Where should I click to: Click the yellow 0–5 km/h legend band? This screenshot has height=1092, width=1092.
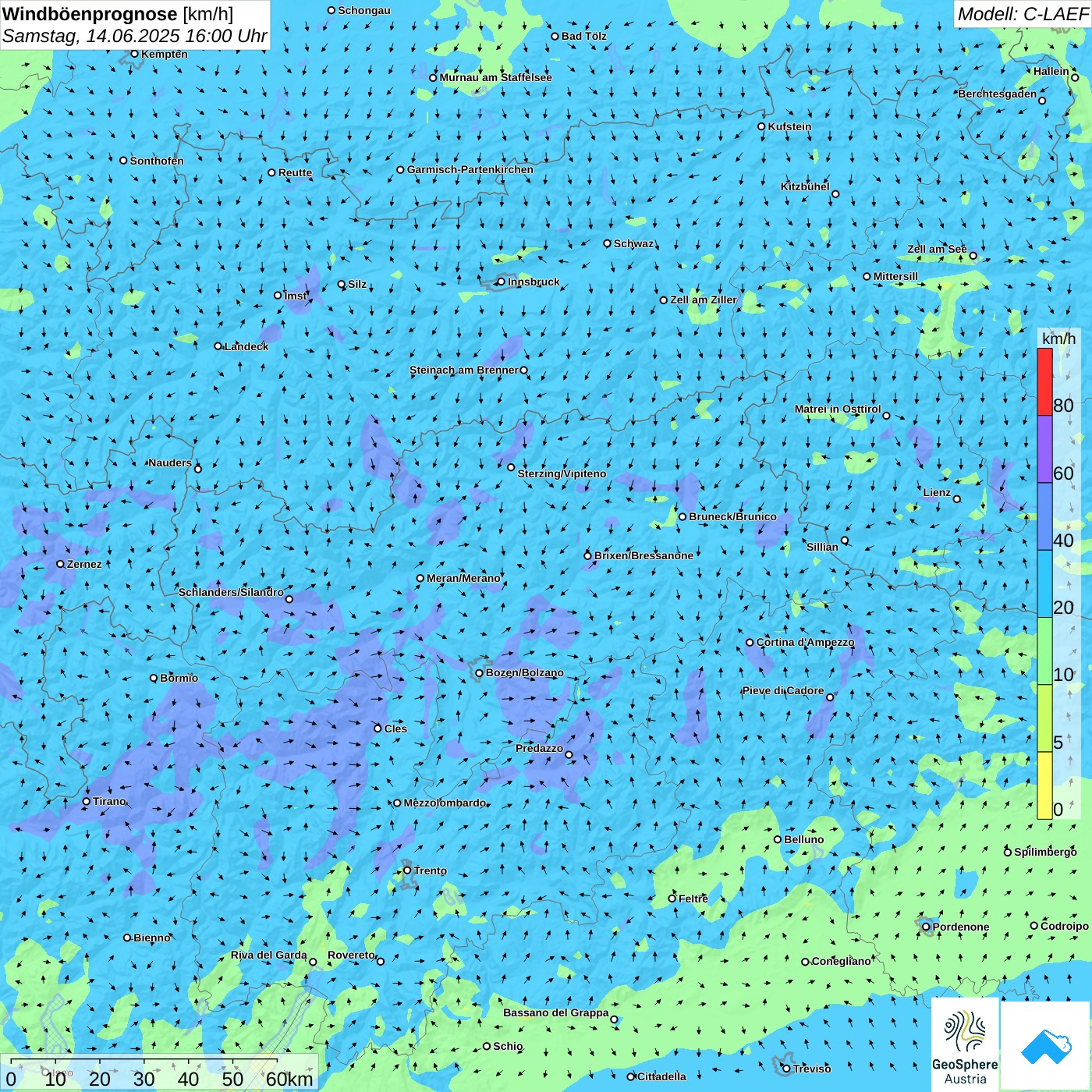(x=1044, y=785)
